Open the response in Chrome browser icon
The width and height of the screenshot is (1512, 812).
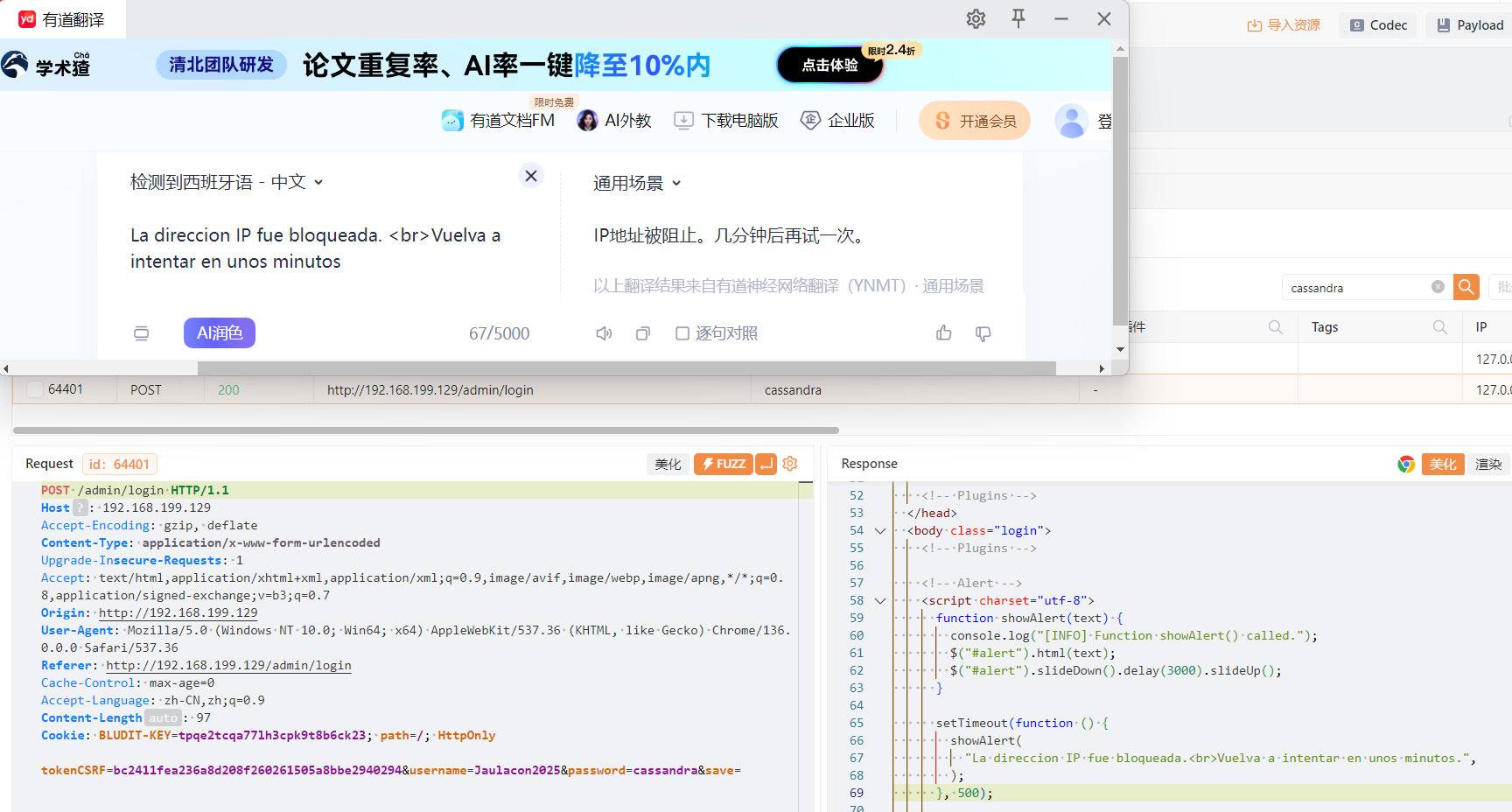click(1406, 465)
